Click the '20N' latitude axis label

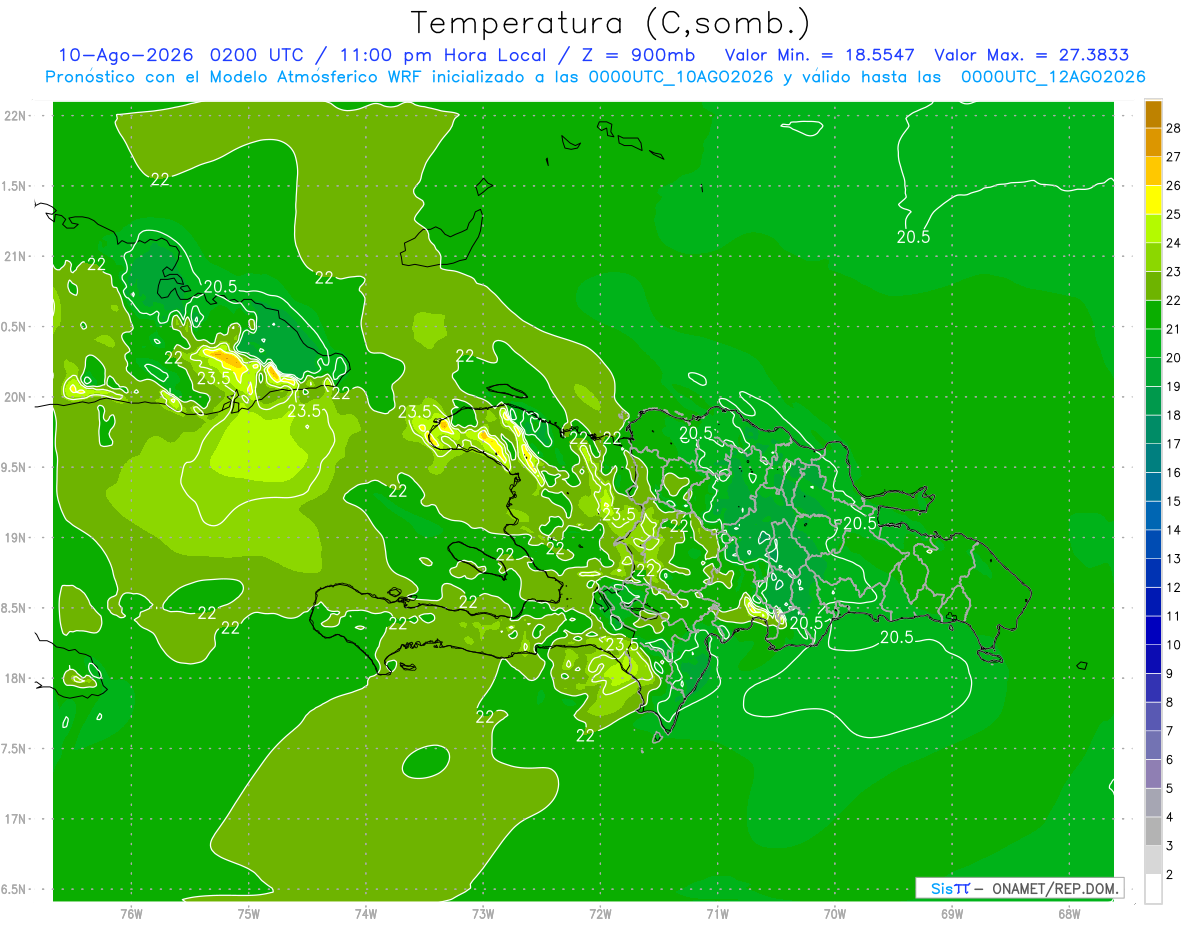pos(15,397)
